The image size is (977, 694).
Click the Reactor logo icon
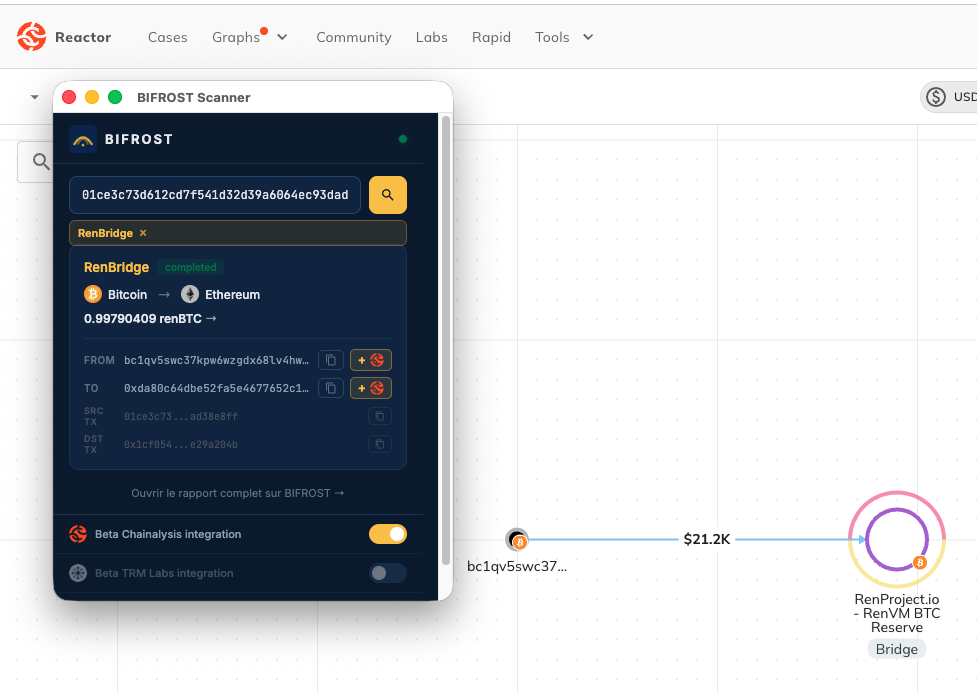(31, 37)
